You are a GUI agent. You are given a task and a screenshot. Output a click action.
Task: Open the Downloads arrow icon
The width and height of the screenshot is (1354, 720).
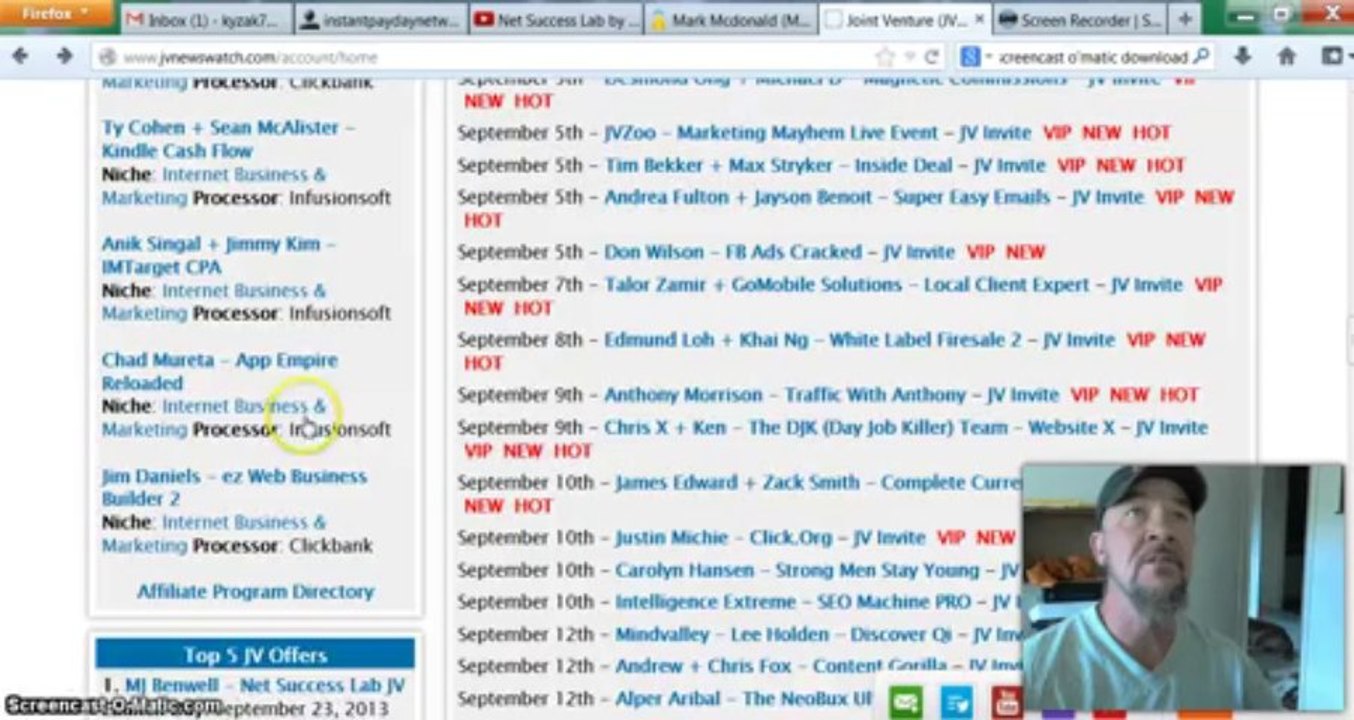pos(1243,57)
